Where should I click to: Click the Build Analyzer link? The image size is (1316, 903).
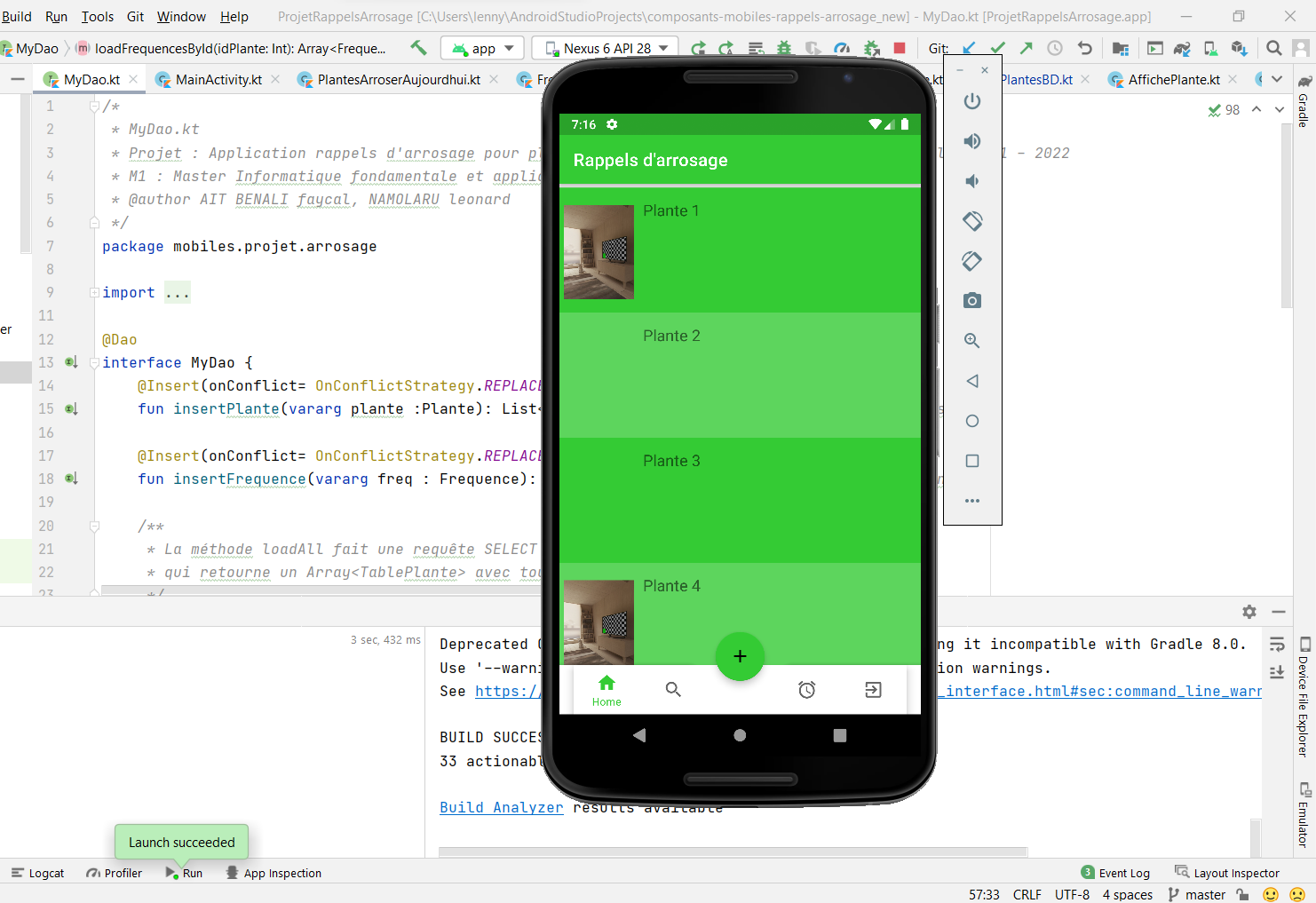502,807
